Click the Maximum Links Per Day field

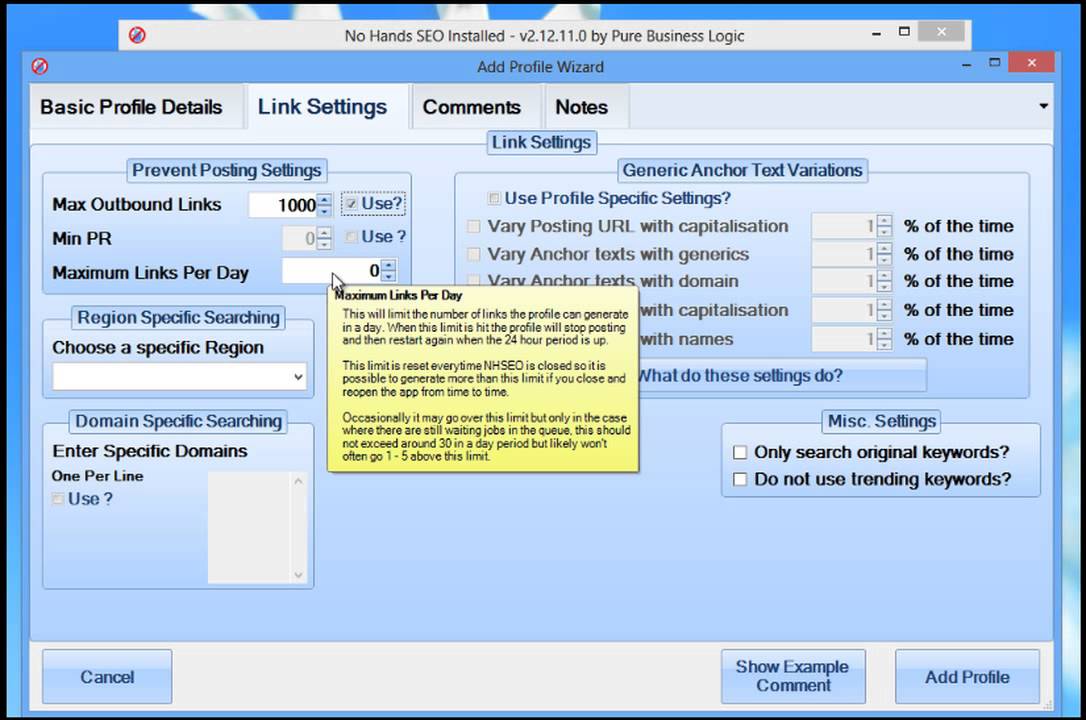coord(332,271)
